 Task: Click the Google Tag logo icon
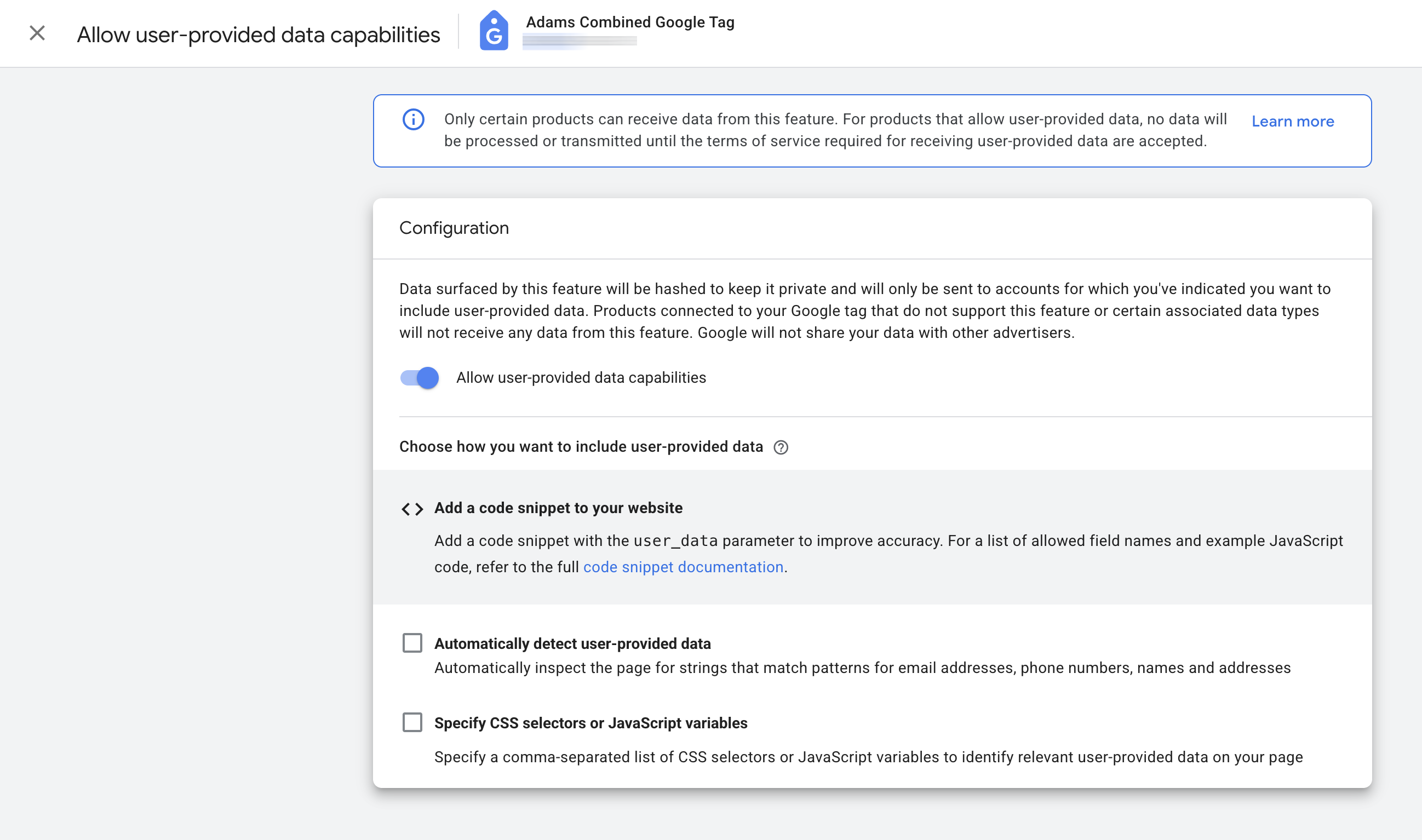point(494,31)
